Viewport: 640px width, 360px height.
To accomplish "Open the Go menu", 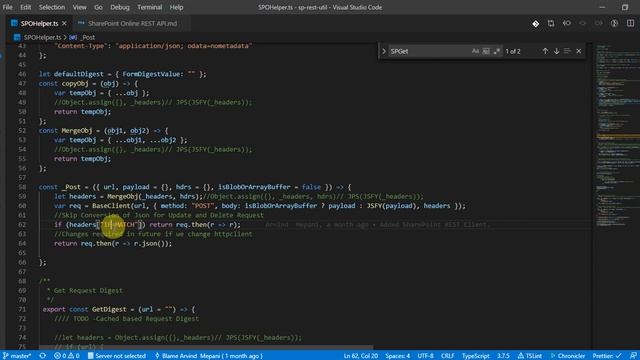I will click(x=98, y=7).
